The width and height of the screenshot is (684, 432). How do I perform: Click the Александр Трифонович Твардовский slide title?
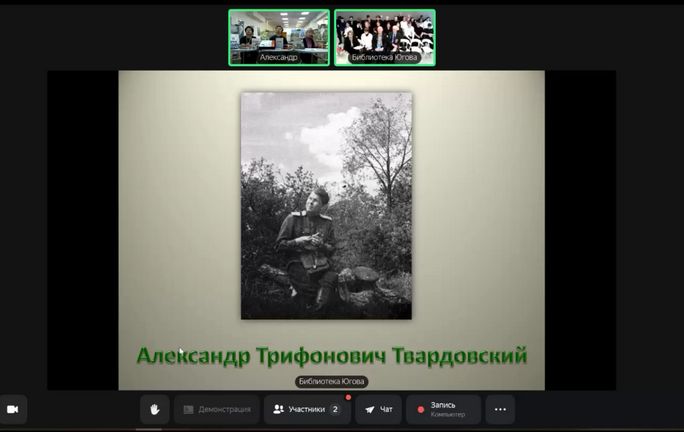click(331, 356)
